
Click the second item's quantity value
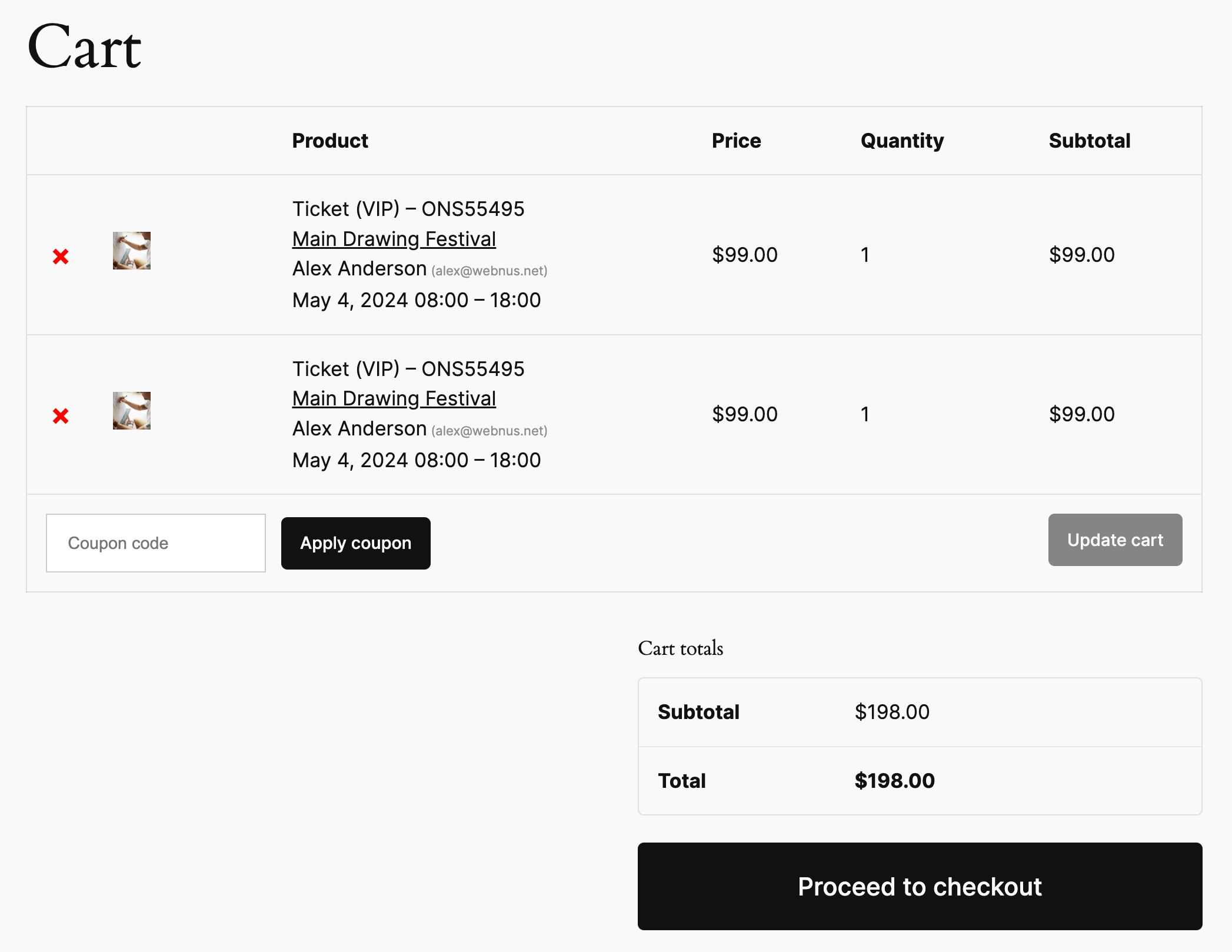pyautogui.click(x=865, y=414)
